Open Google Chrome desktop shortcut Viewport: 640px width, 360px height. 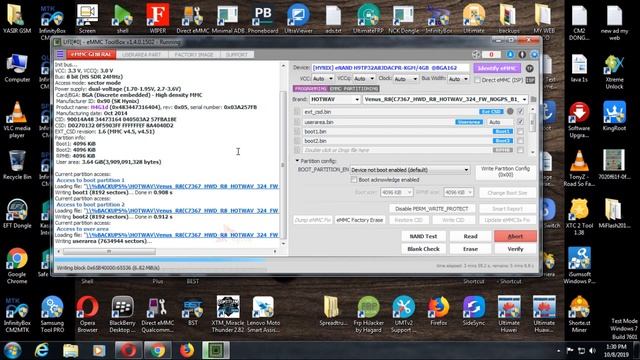(17, 265)
